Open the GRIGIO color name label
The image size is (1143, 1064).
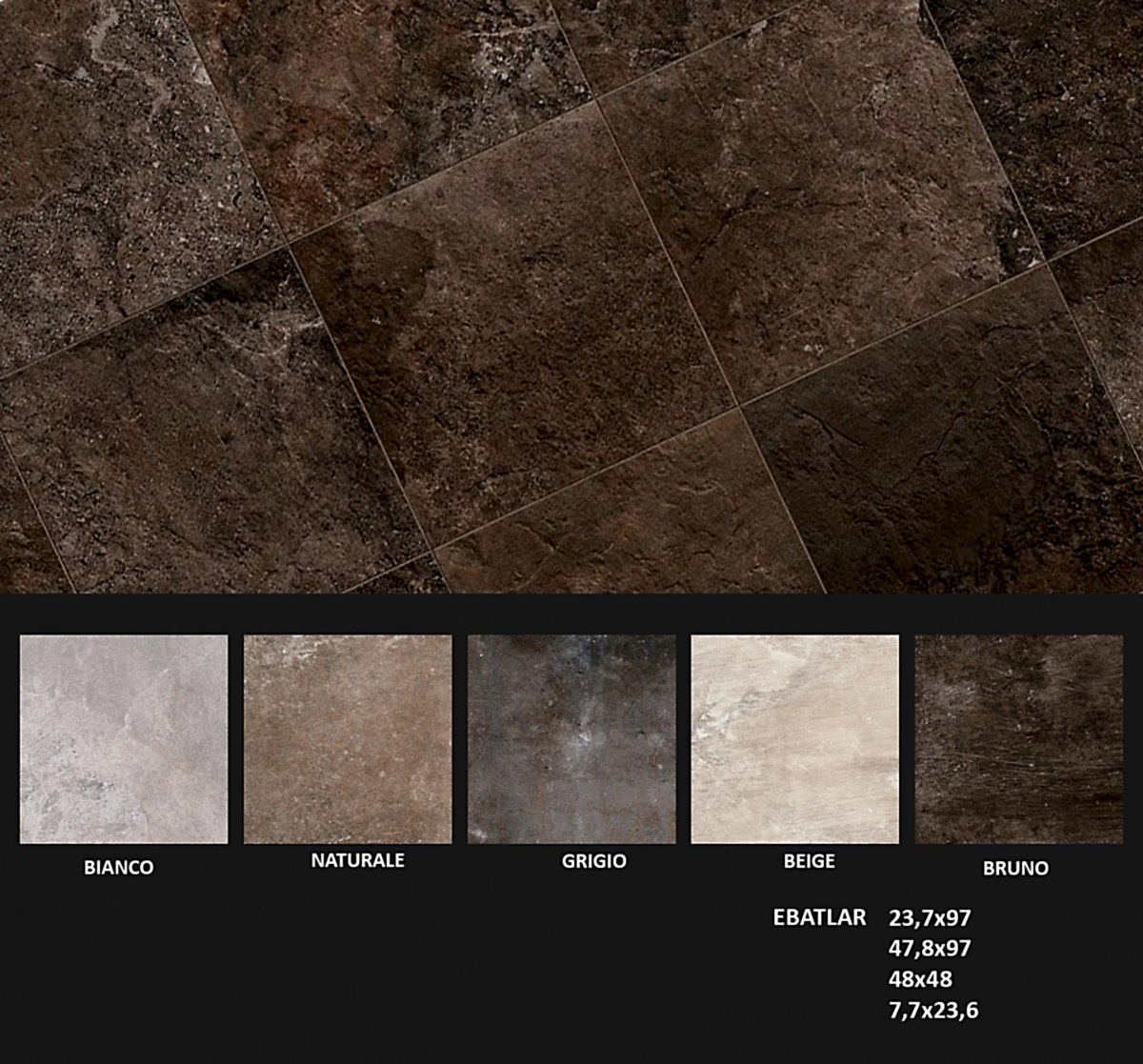coord(593,861)
